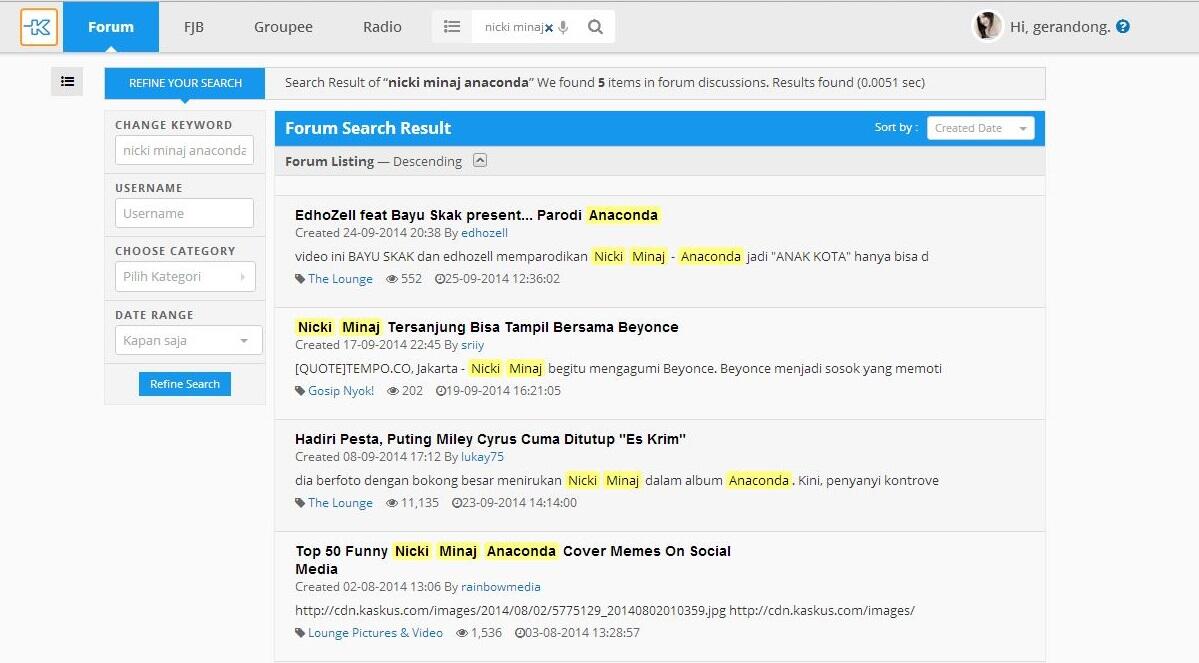The height and width of the screenshot is (663, 1199).
Task: Open the lukay75 user profile link
Action: (483, 457)
